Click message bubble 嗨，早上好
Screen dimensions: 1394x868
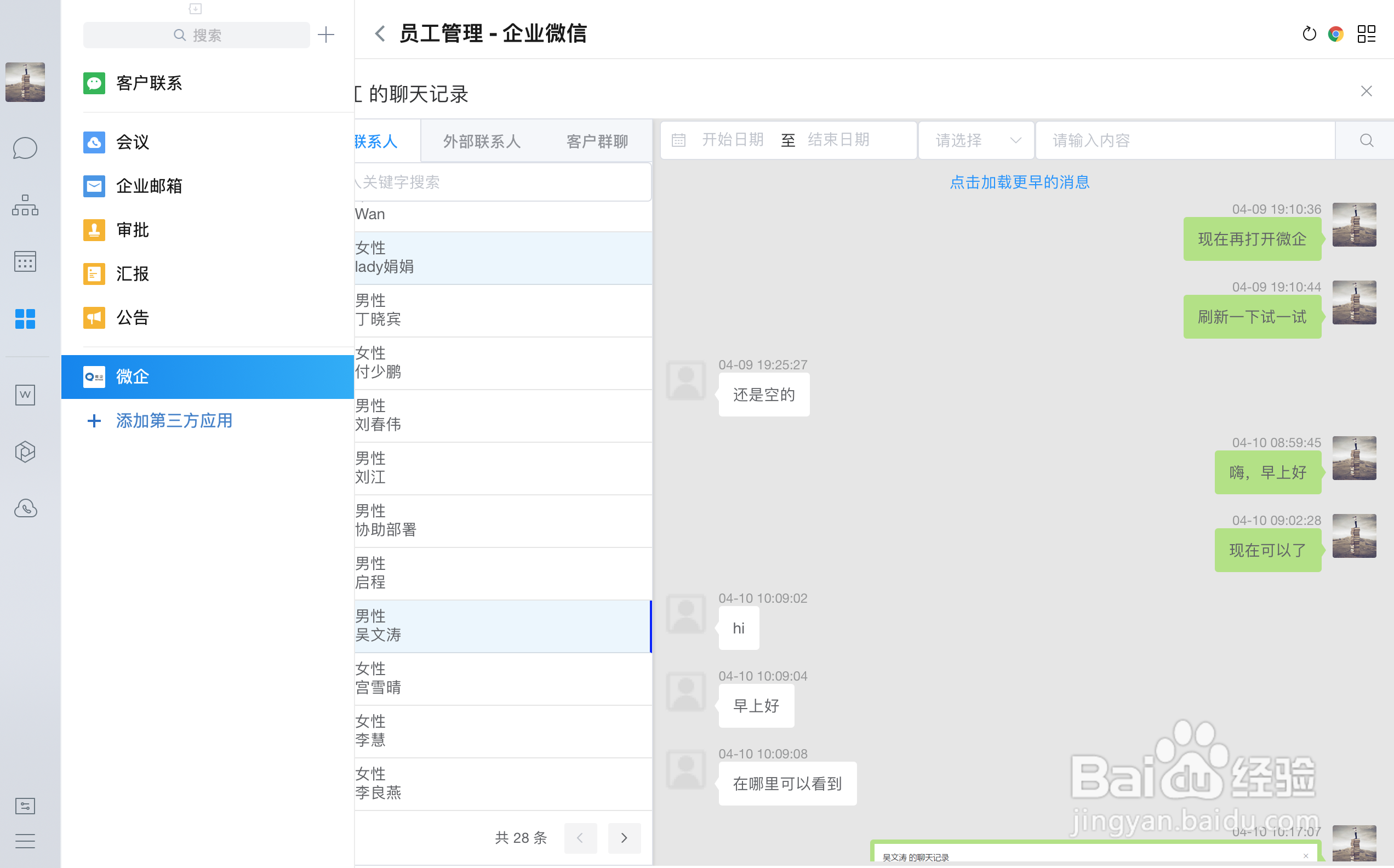pyautogui.click(x=1268, y=472)
